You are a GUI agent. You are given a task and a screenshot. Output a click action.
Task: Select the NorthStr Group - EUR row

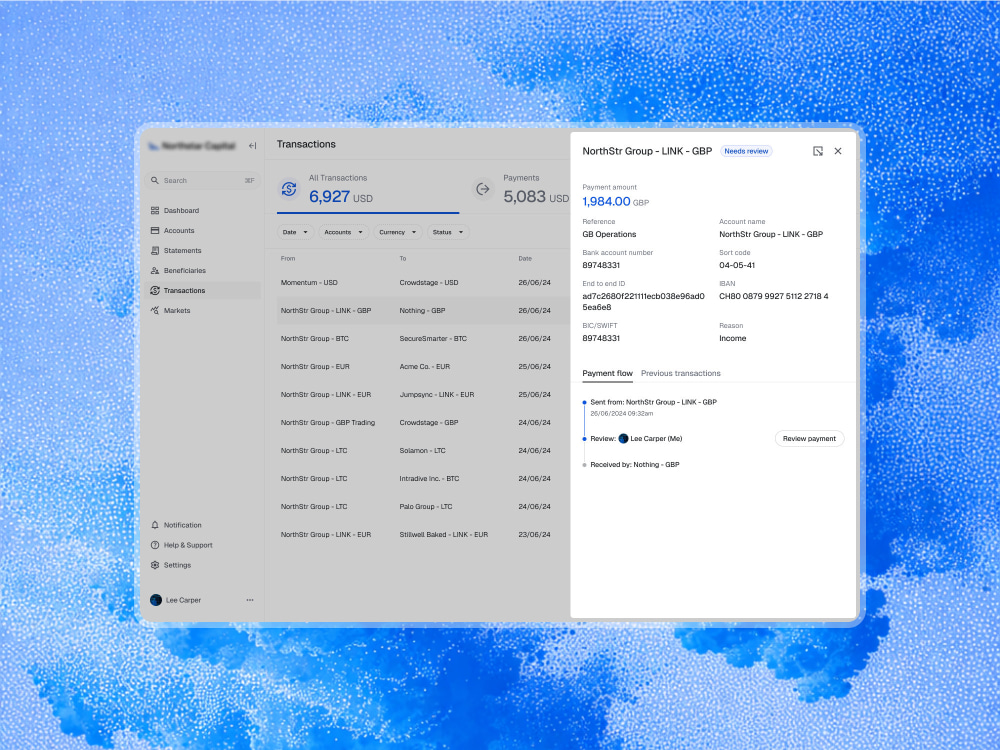tap(423, 367)
